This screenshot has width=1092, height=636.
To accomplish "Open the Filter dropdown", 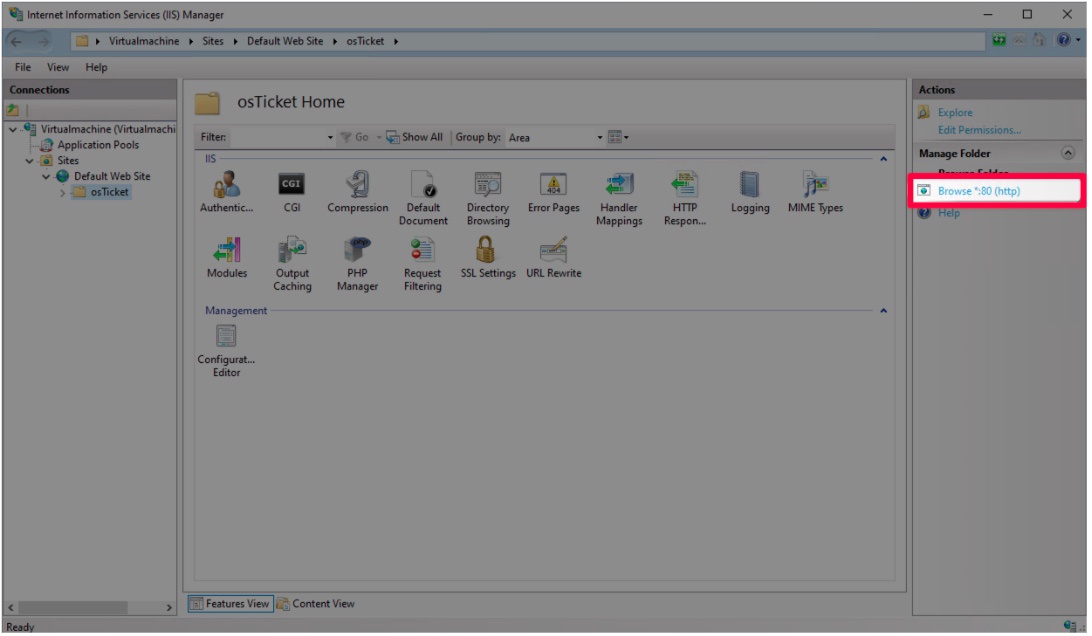I will pyautogui.click(x=330, y=137).
